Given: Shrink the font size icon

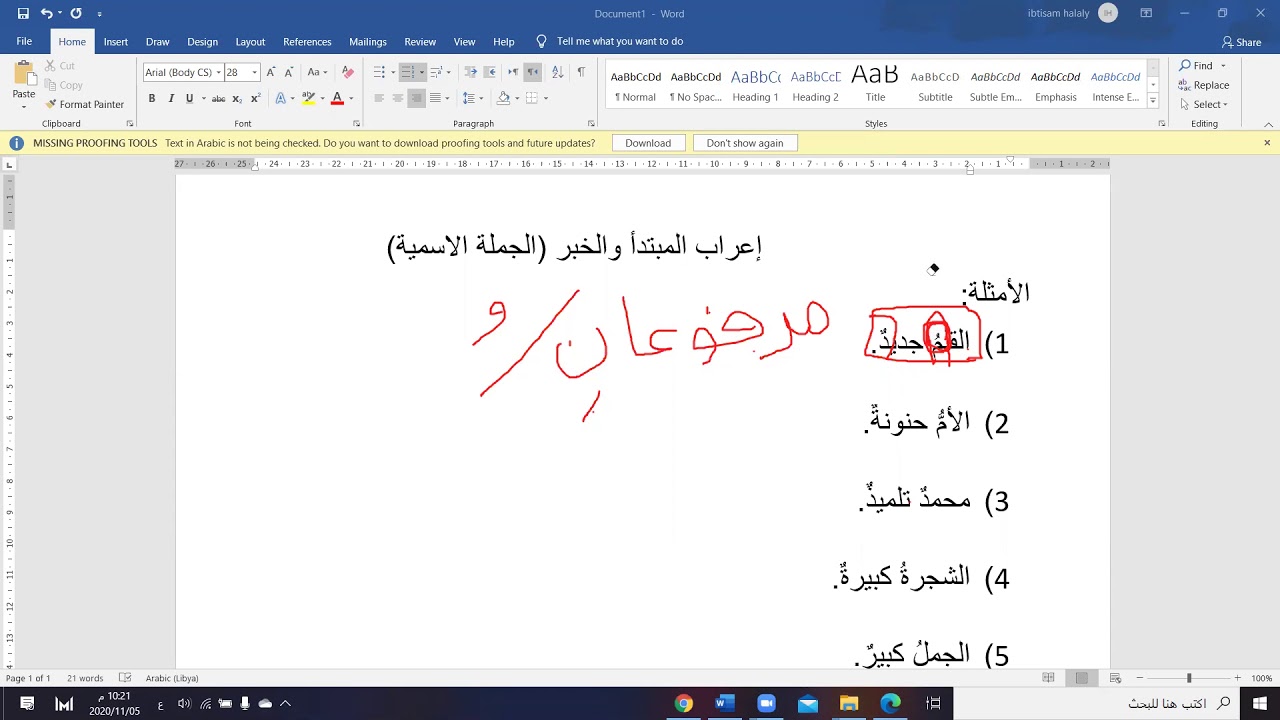Looking at the screenshot, I should click(289, 72).
